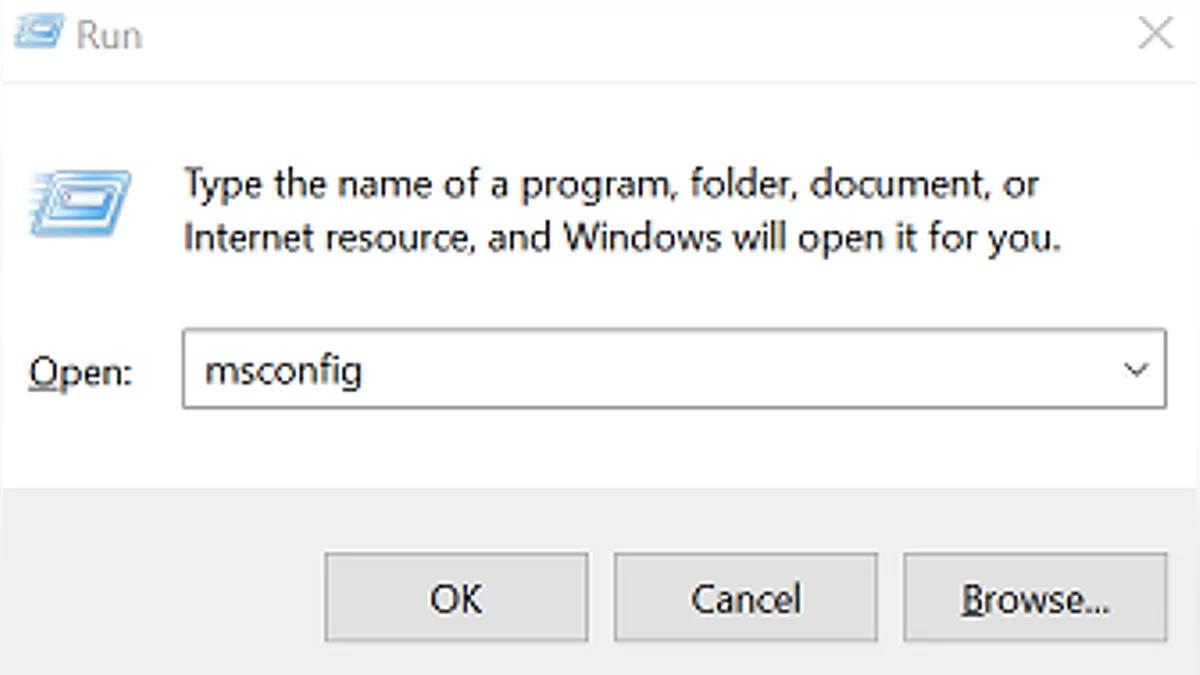Expand the Open history dropdown arrow

click(x=1135, y=370)
